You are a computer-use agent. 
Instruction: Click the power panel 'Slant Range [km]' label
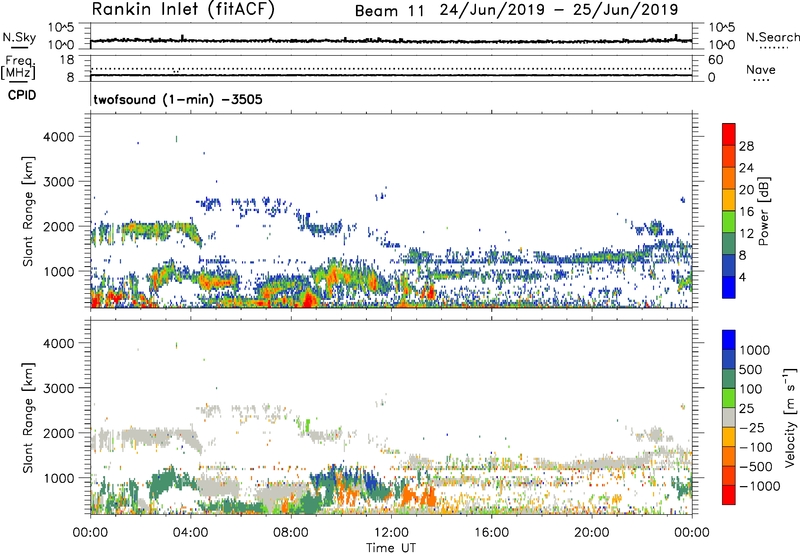pyautogui.click(x=28, y=211)
